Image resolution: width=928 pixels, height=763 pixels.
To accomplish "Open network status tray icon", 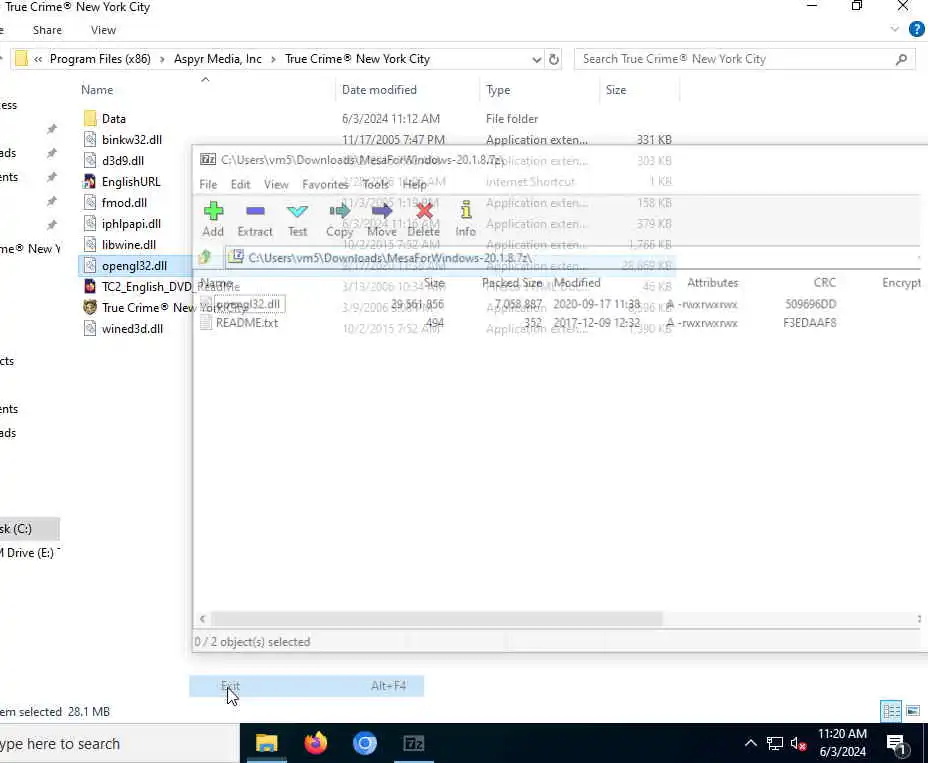I will pyautogui.click(x=774, y=743).
